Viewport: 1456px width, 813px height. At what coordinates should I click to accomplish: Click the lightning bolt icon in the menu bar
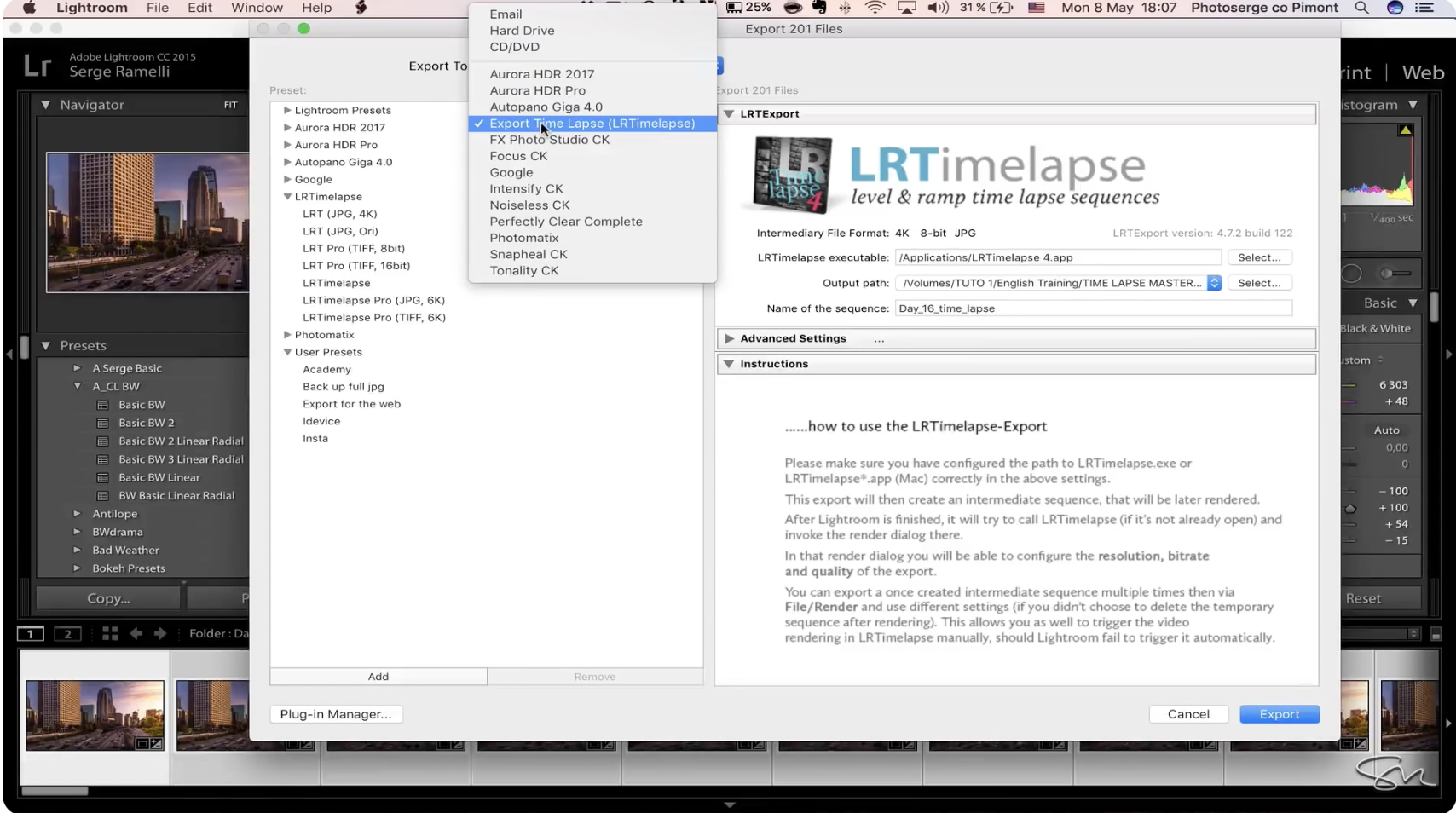[361, 8]
